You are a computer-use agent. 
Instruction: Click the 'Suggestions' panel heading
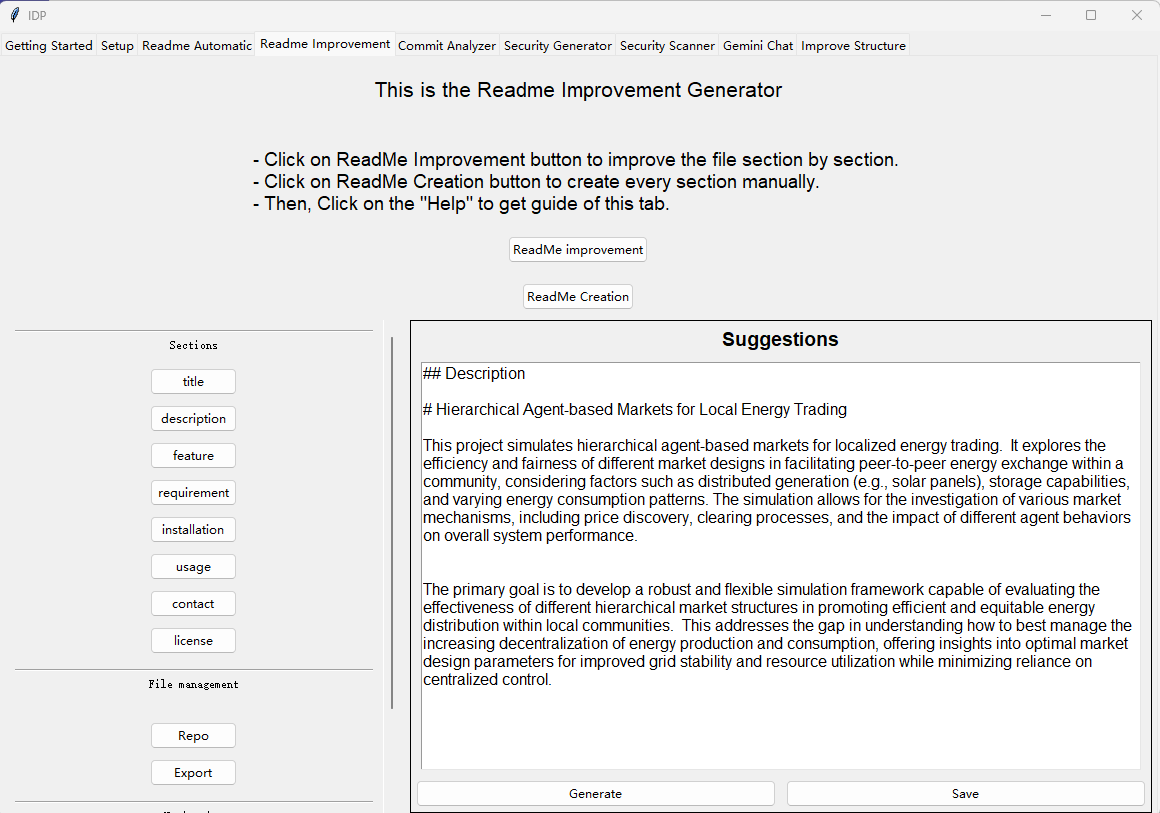(780, 340)
